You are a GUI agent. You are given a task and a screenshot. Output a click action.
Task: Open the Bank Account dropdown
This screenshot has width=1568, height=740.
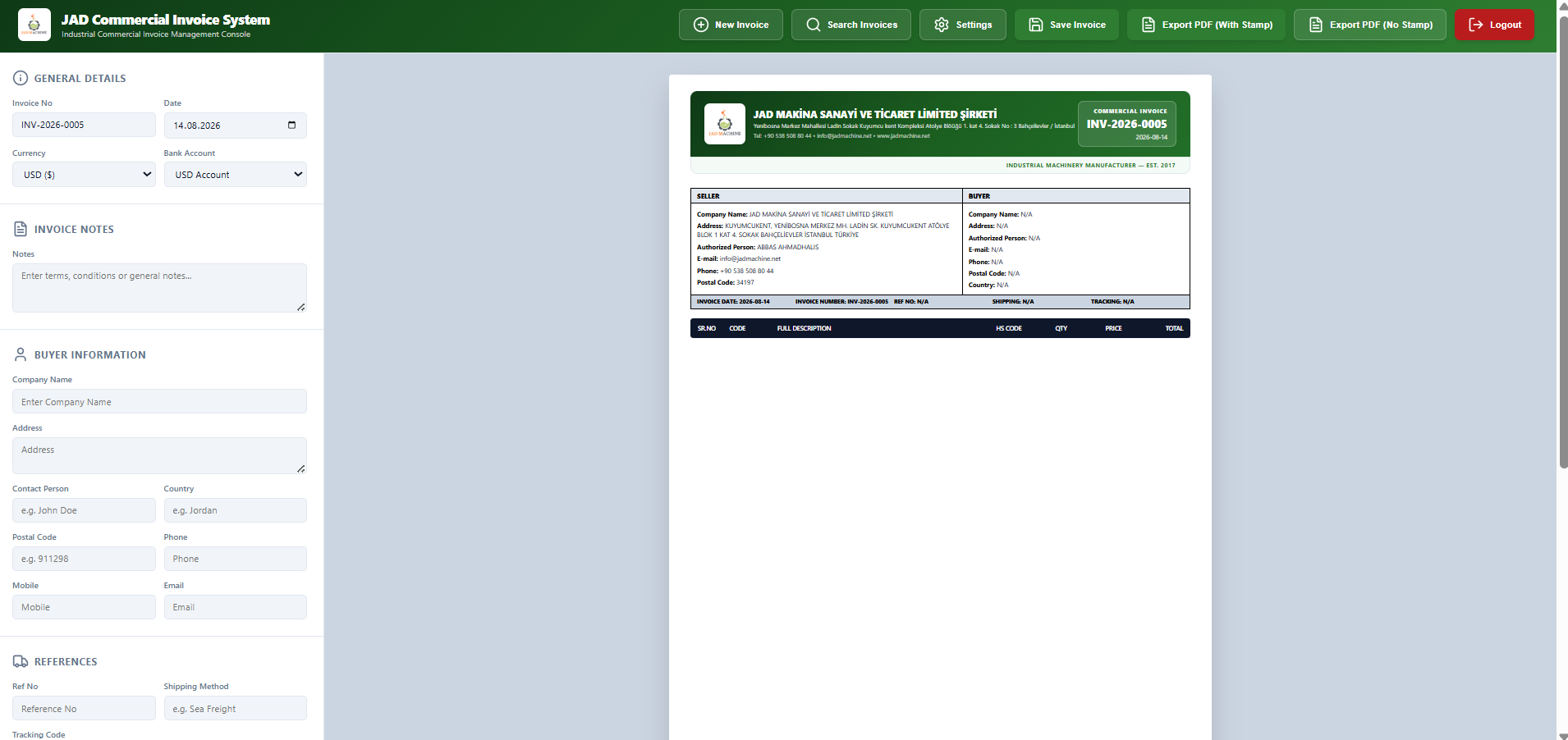point(236,175)
